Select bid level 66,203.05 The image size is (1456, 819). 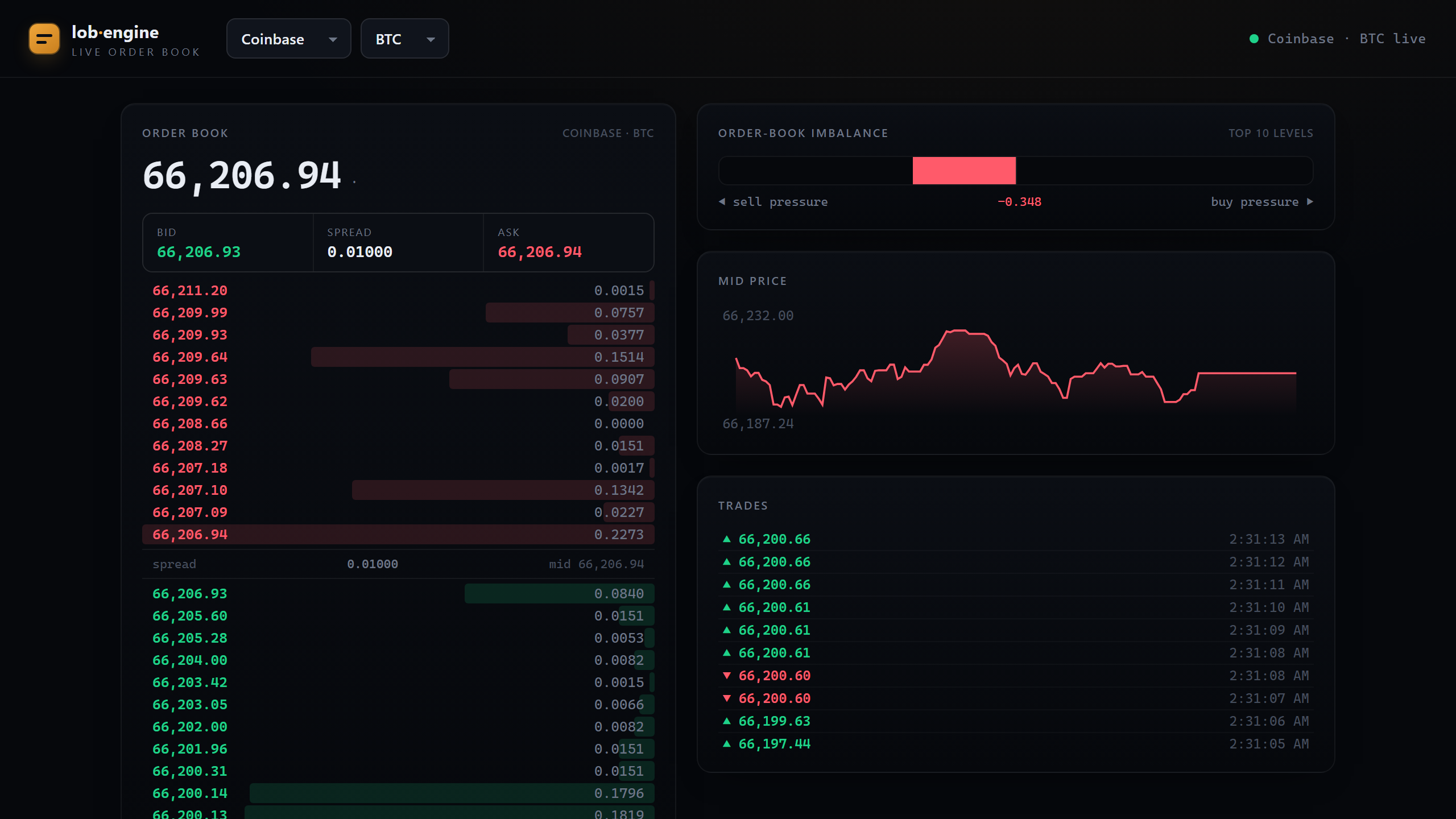click(398, 705)
